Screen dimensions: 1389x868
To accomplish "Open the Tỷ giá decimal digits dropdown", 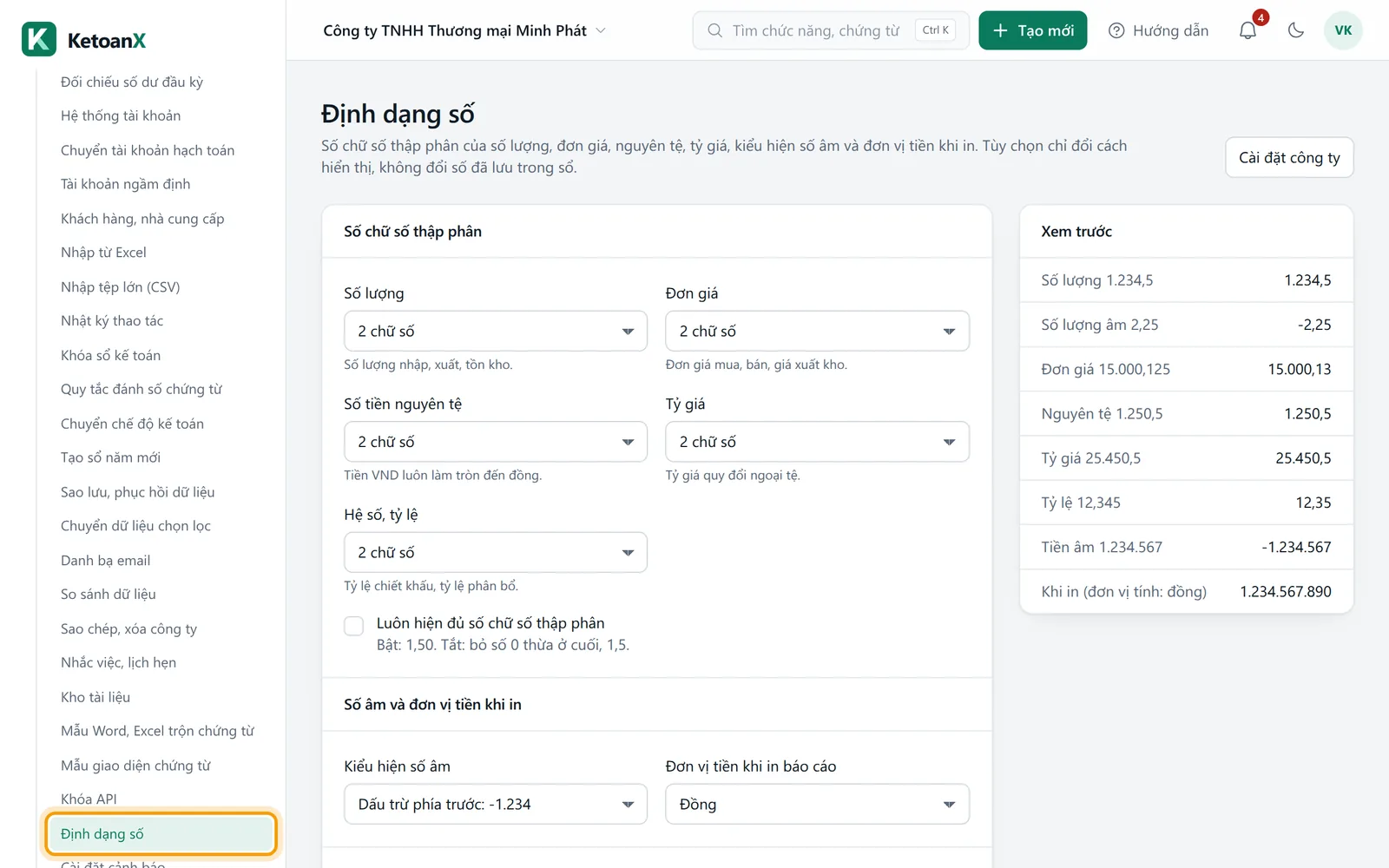I will coord(817,442).
